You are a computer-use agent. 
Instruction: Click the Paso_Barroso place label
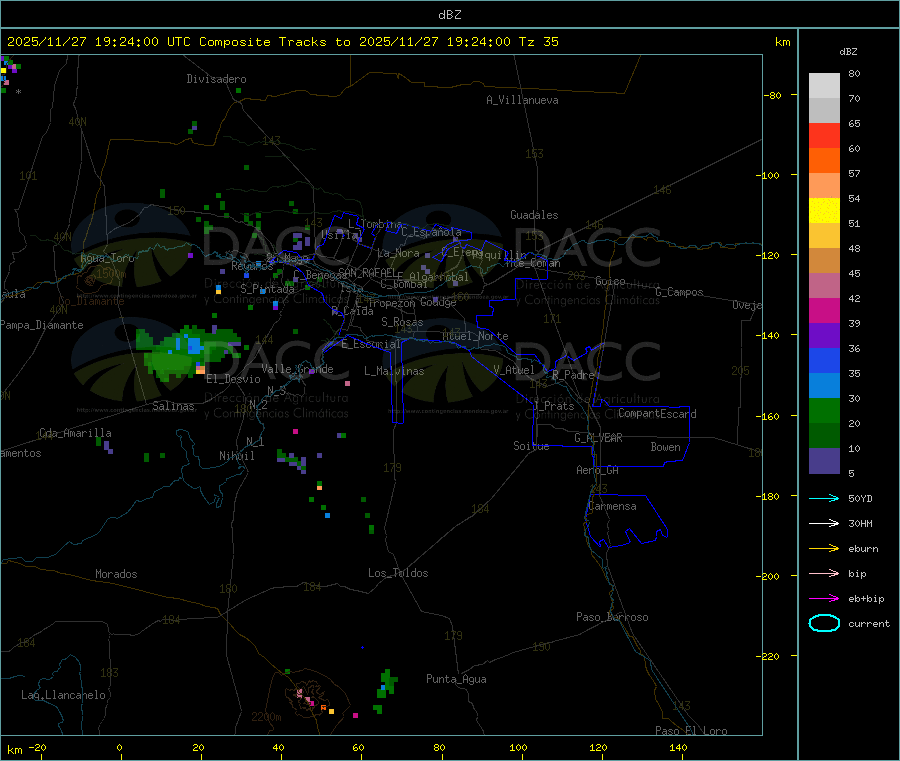[612, 617]
